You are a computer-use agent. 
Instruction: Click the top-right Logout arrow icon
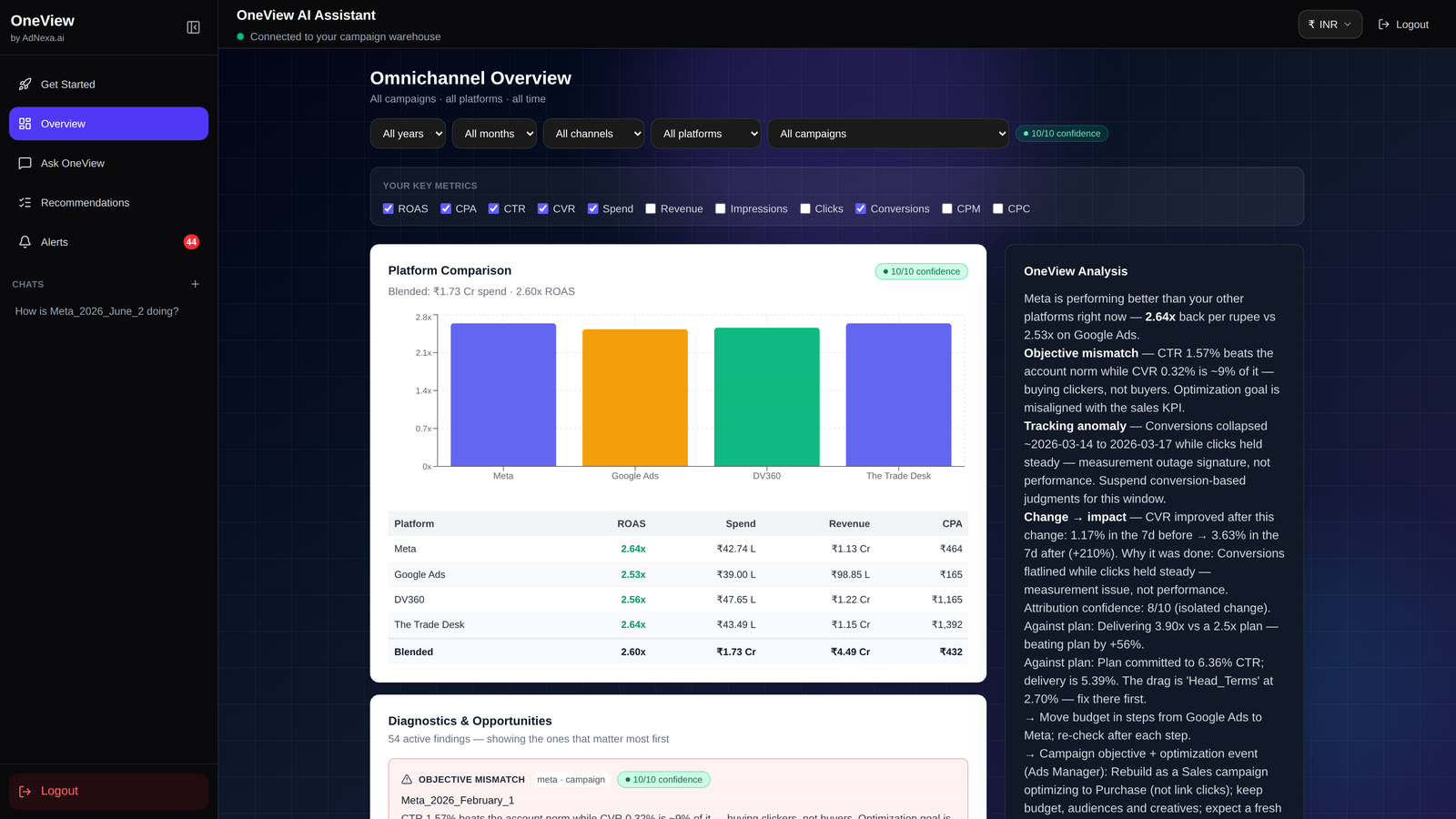pos(1383,25)
